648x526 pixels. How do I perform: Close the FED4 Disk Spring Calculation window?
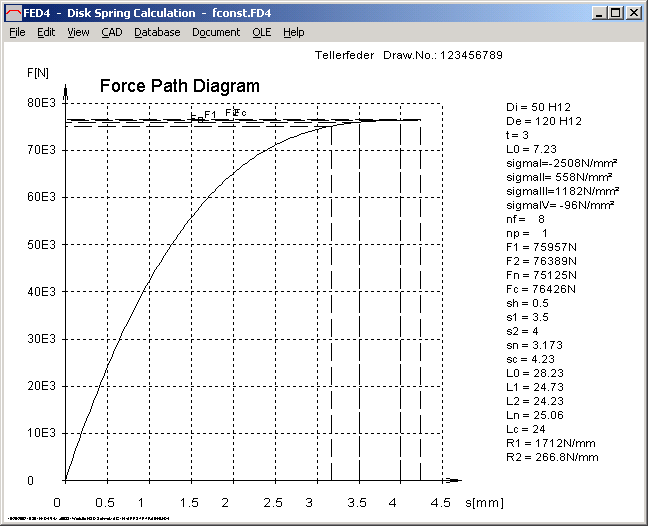click(634, 12)
